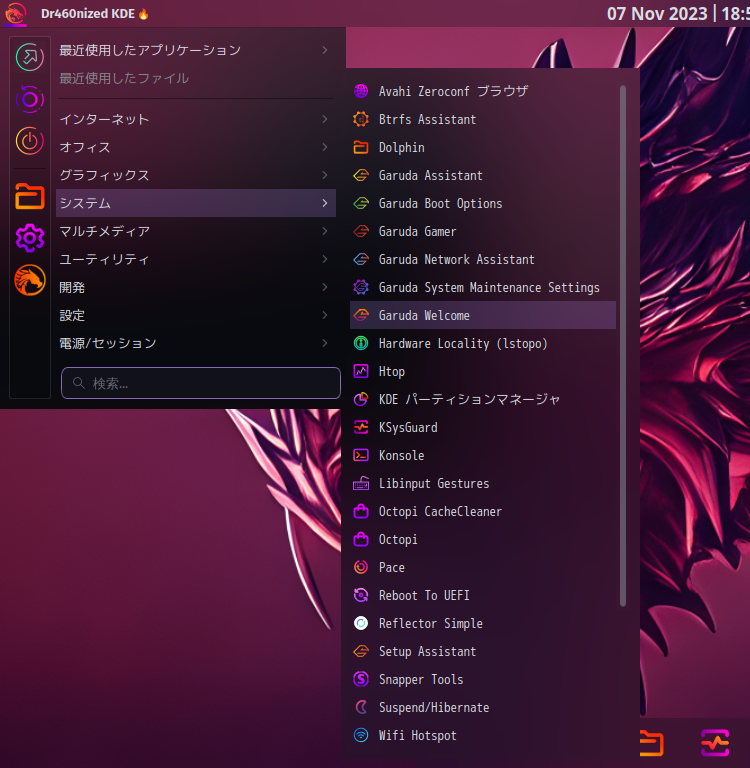Open Konsole terminal icon
The image size is (750, 768).
361,455
